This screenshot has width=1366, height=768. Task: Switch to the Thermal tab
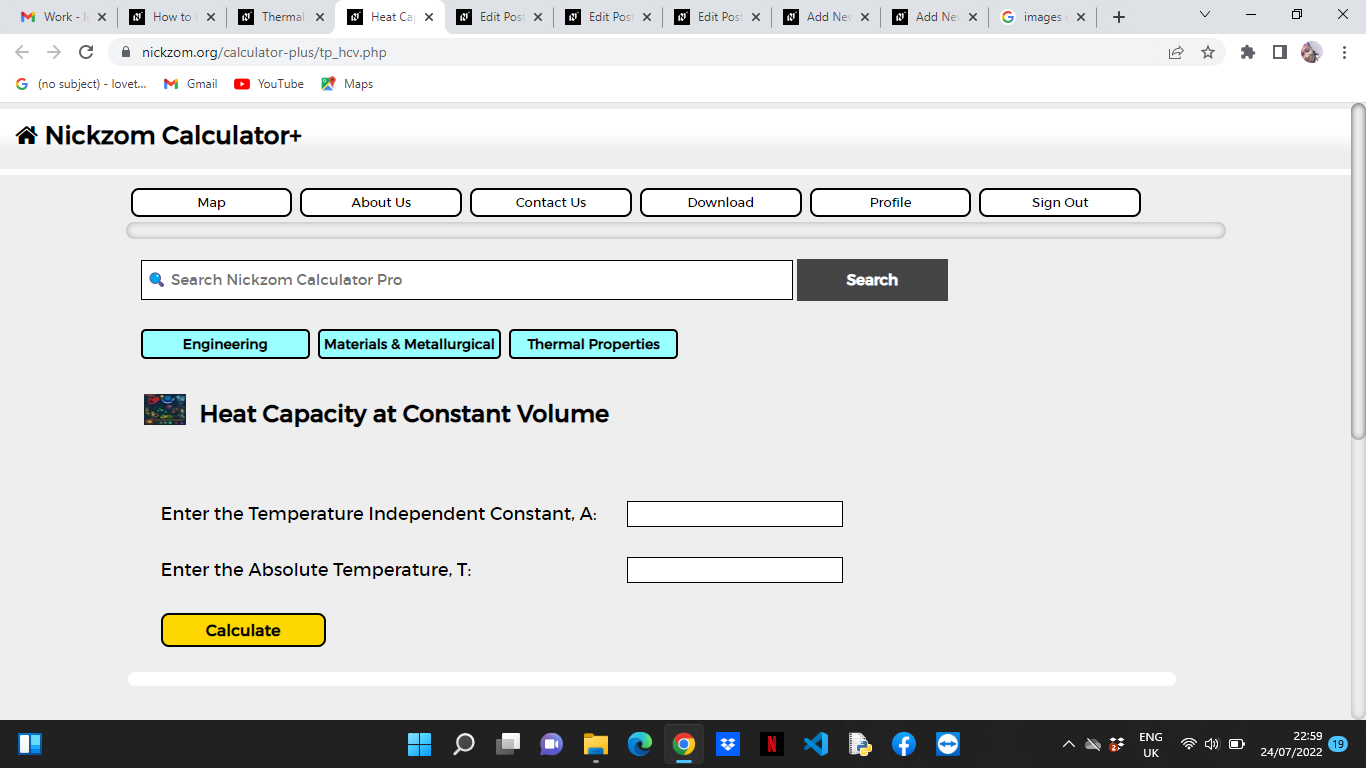click(281, 17)
